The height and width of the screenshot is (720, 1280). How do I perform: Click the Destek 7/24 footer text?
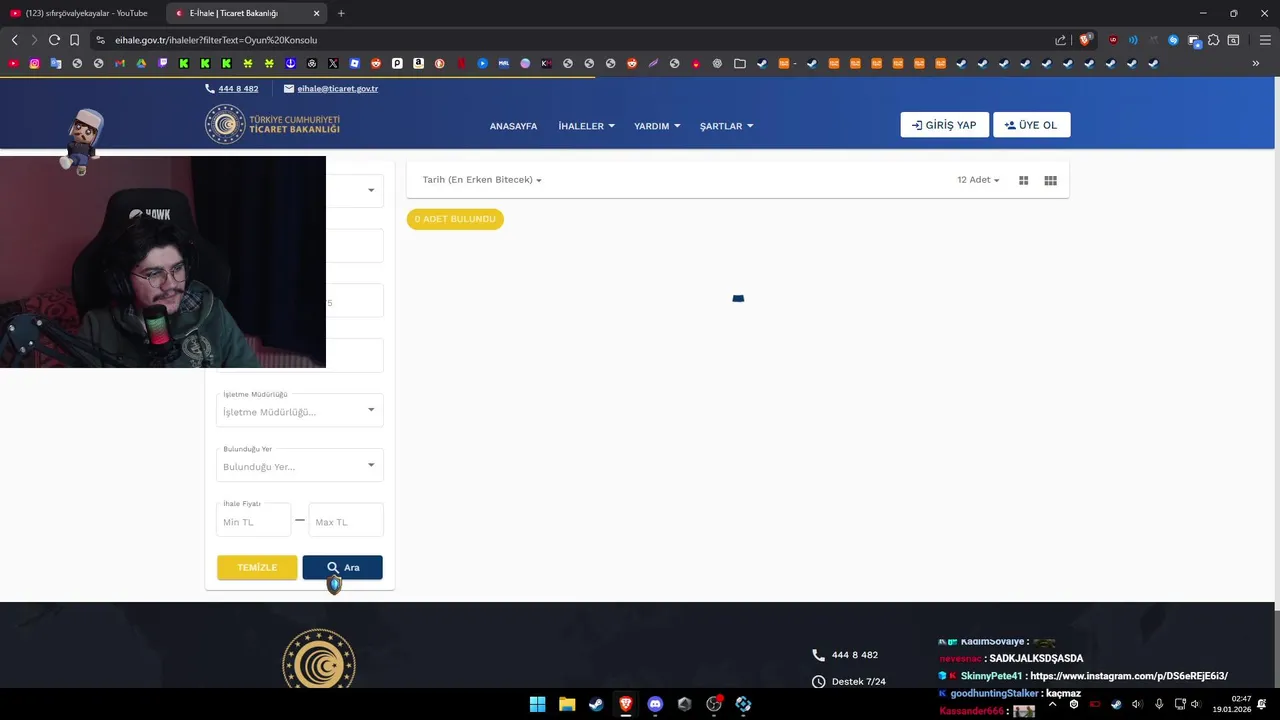859,682
